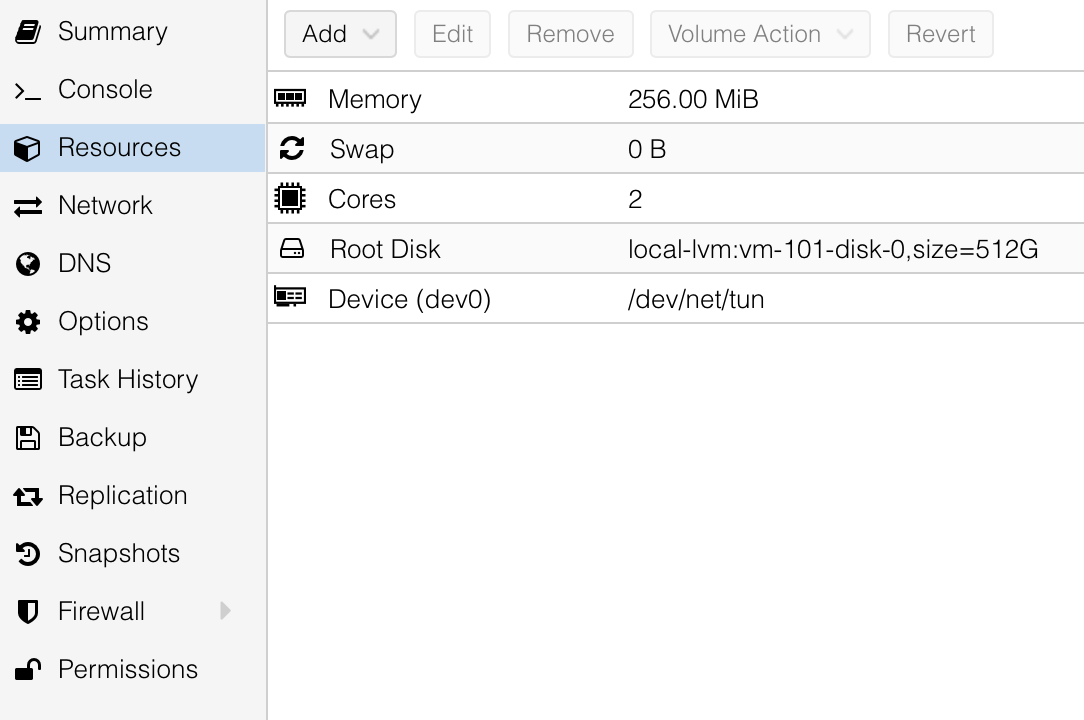Expand the Firewall submenu arrow

click(225, 611)
